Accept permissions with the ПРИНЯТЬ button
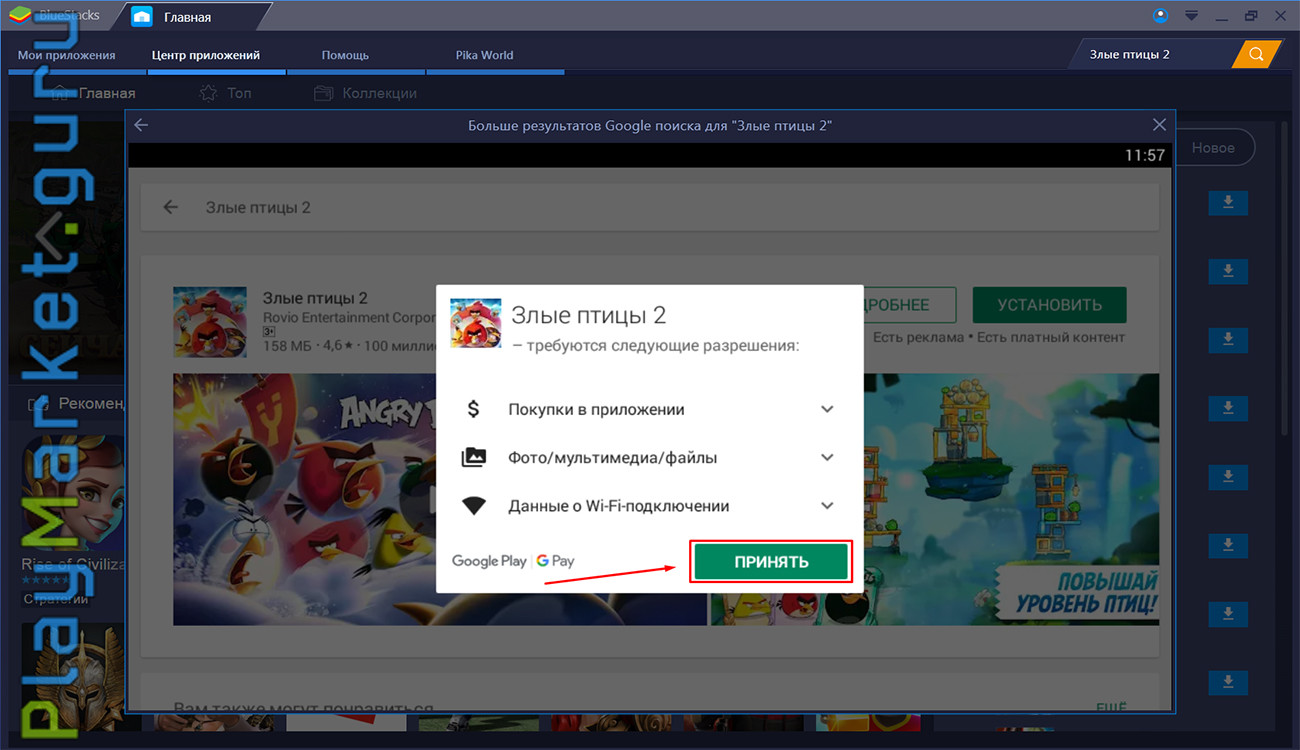Viewport: 1300px width, 750px height. (x=771, y=562)
